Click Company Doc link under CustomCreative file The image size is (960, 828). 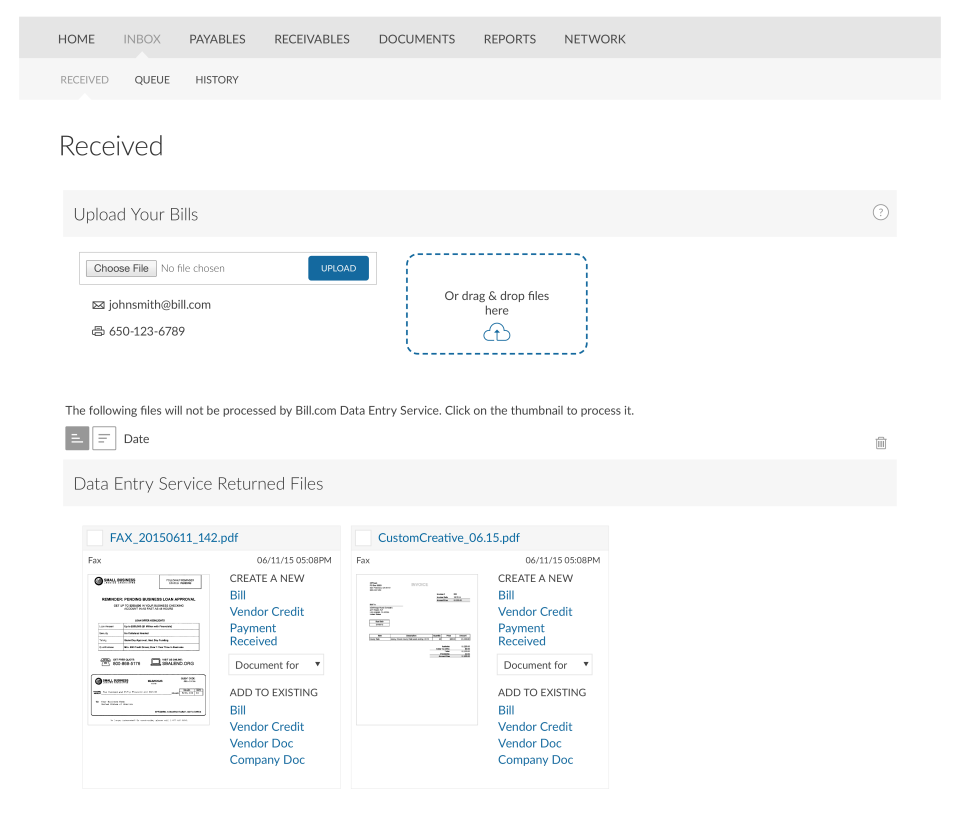pos(535,760)
